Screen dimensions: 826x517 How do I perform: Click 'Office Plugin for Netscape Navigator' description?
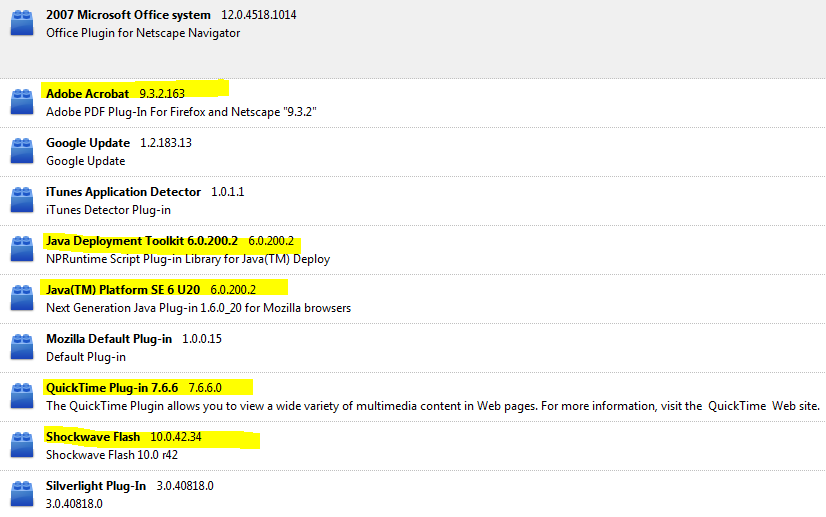point(143,33)
